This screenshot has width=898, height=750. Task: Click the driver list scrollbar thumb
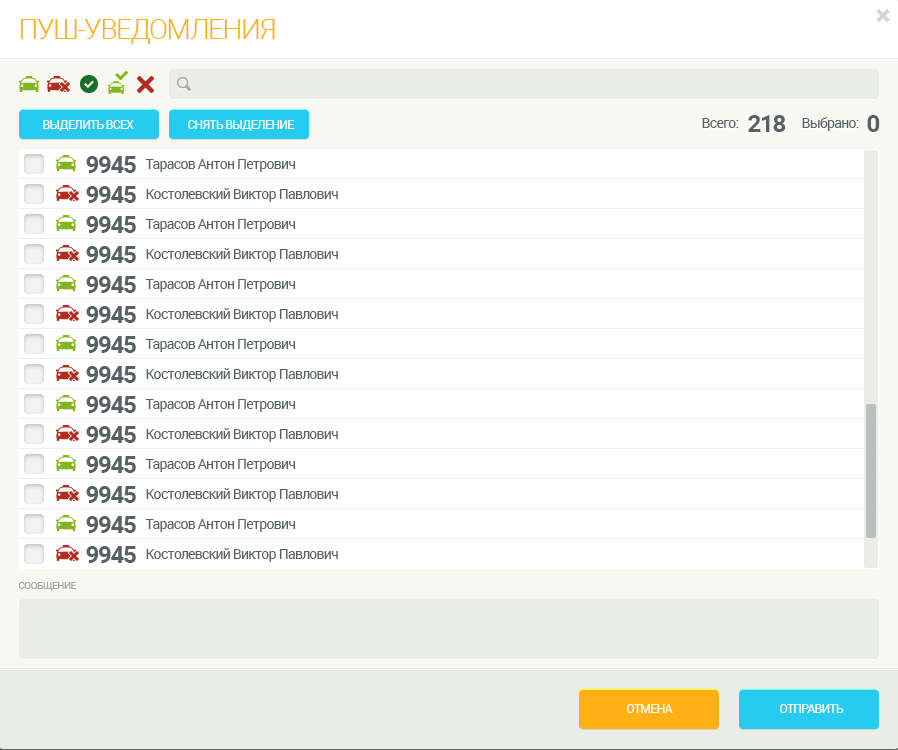(870, 470)
